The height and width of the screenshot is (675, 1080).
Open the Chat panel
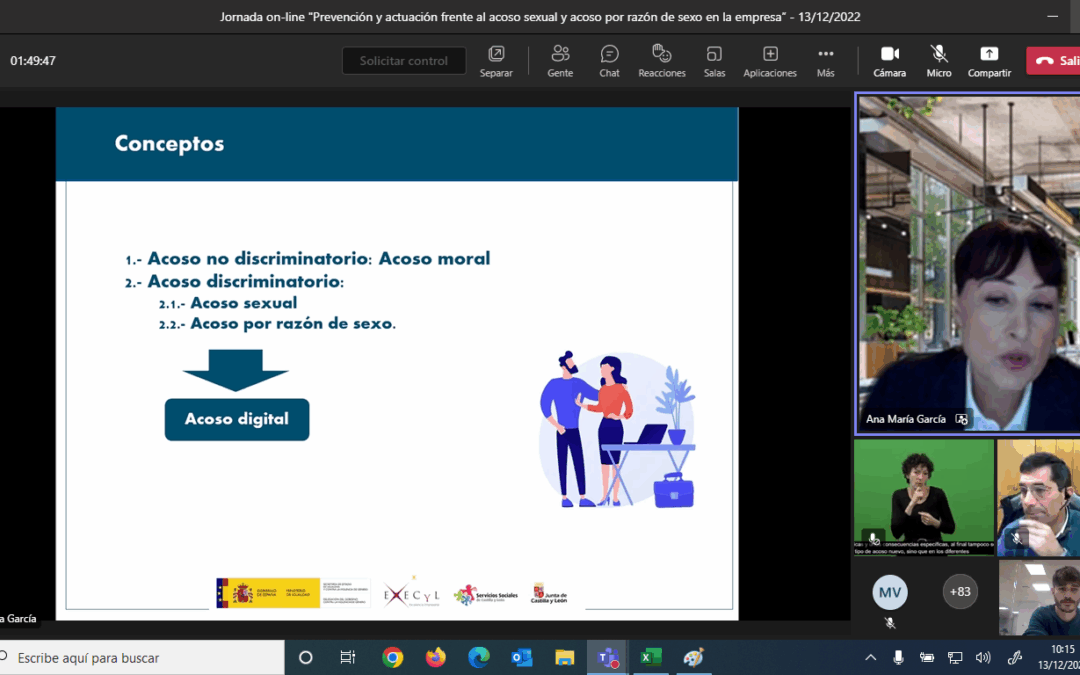point(609,61)
